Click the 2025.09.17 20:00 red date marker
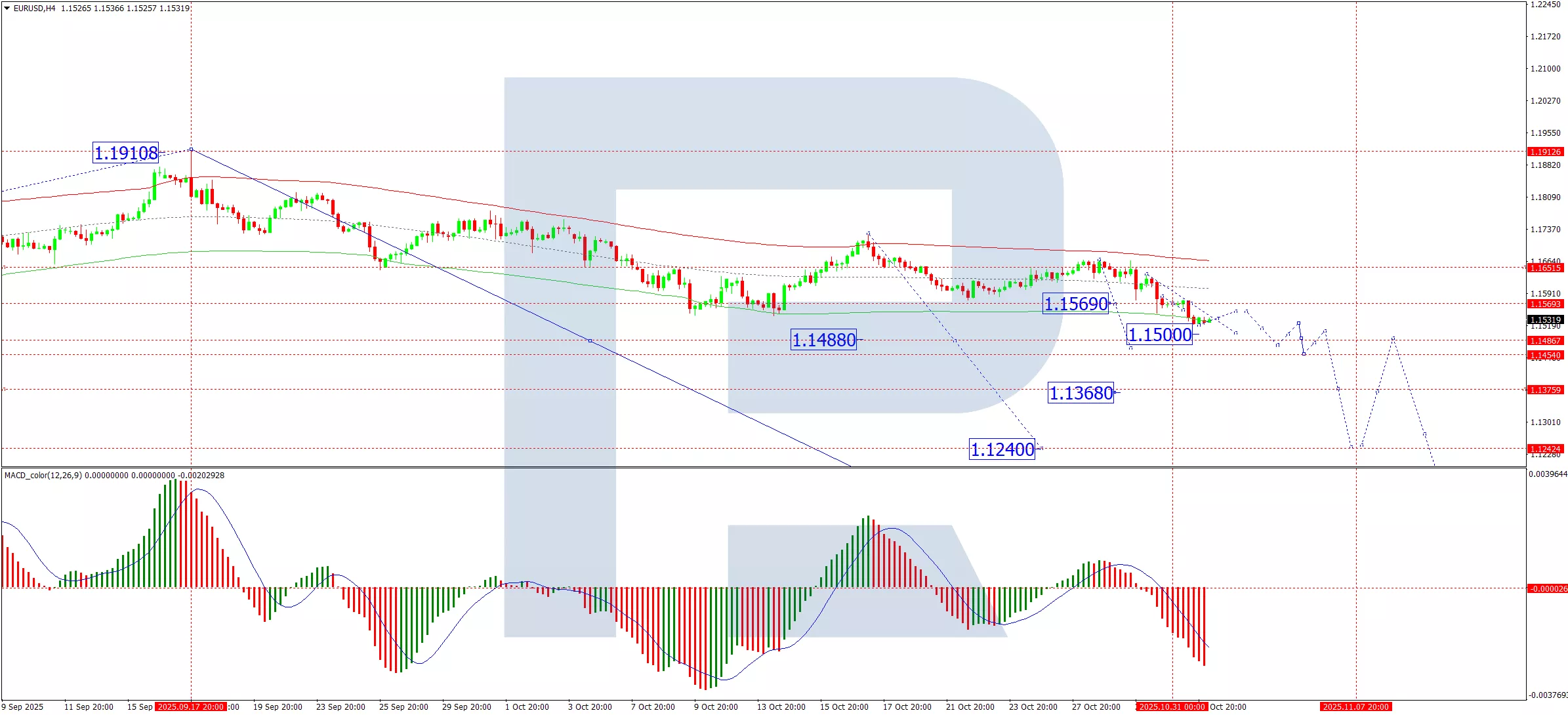The height and width of the screenshot is (715, 1568). point(191,706)
